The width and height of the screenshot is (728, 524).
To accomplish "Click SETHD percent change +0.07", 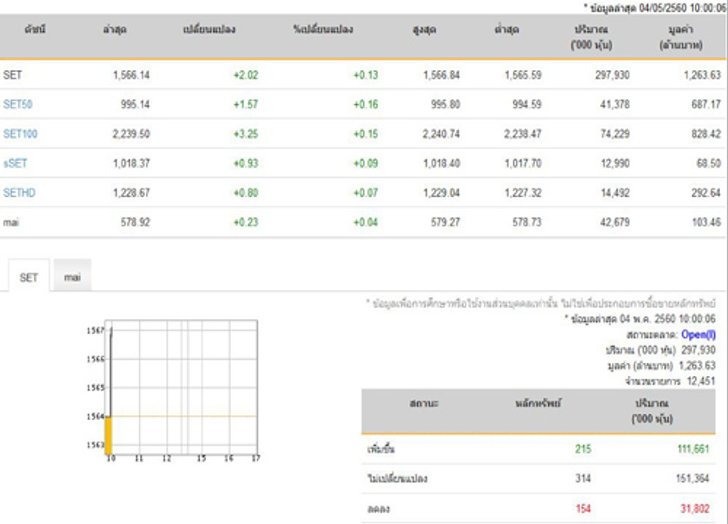I will pos(366,193).
